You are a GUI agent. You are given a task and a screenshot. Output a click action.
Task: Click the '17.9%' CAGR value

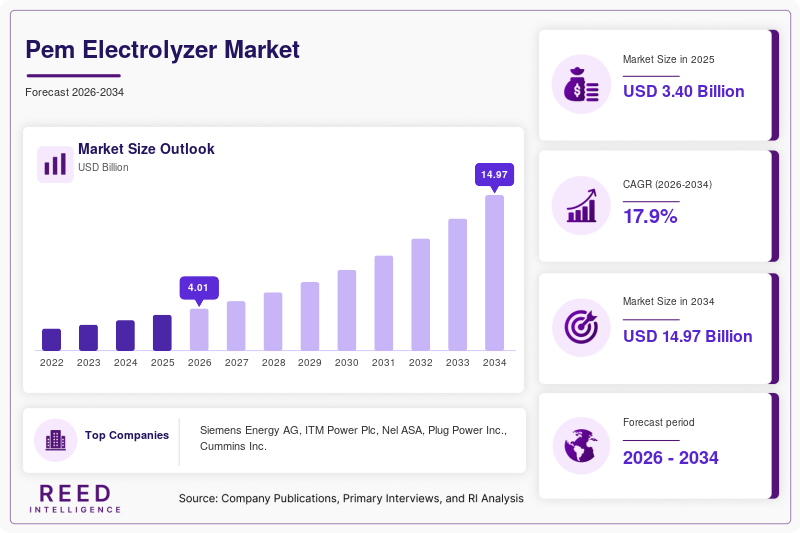(x=650, y=216)
